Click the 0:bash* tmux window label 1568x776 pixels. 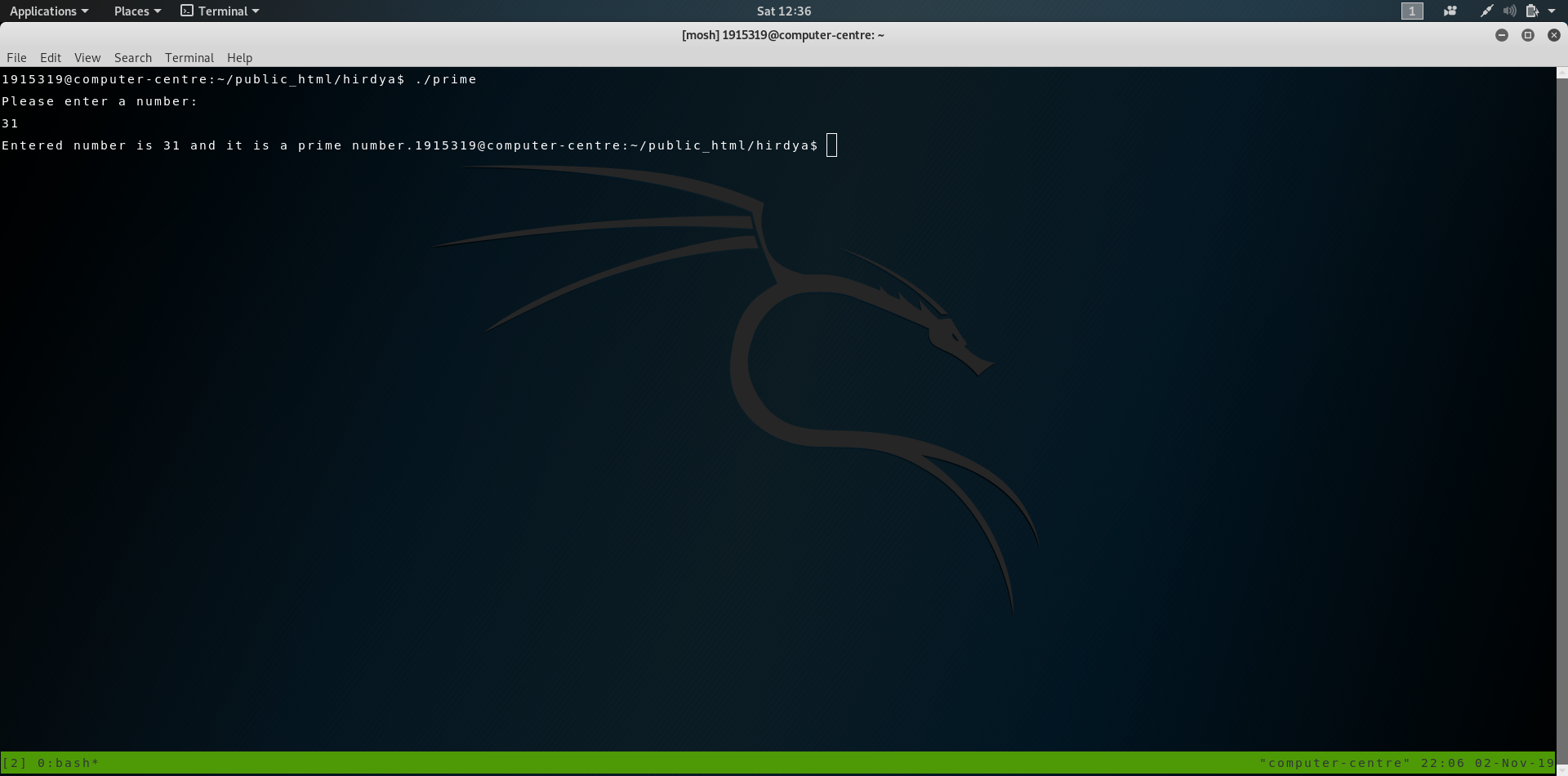click(x=68, y=763)
